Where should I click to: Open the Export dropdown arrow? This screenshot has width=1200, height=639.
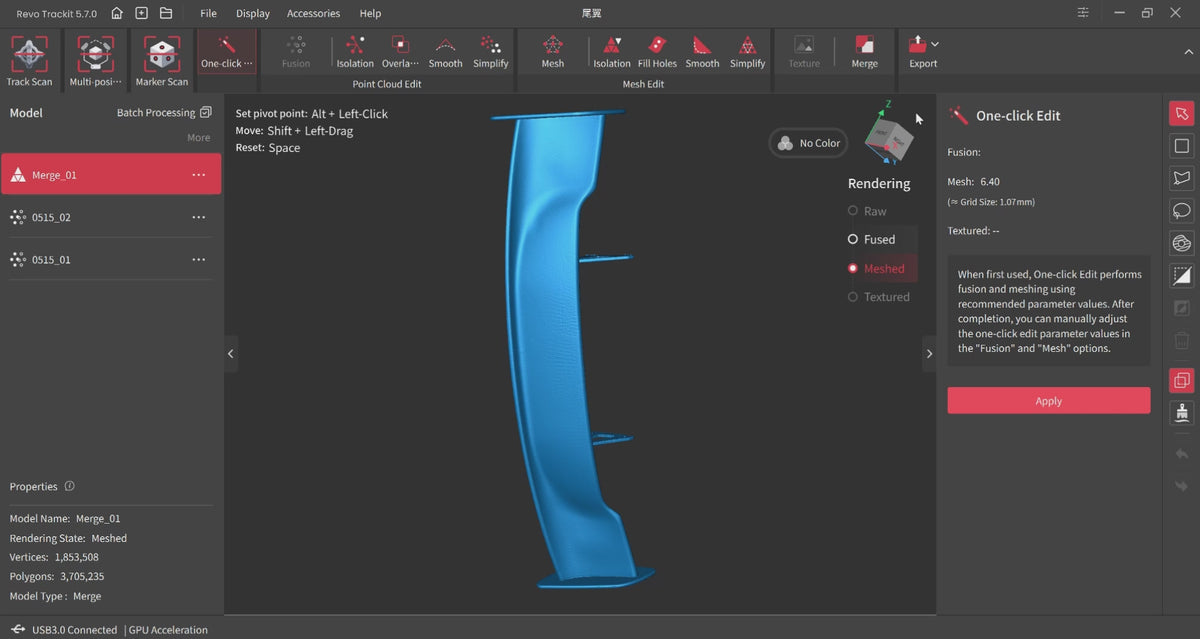935,44
